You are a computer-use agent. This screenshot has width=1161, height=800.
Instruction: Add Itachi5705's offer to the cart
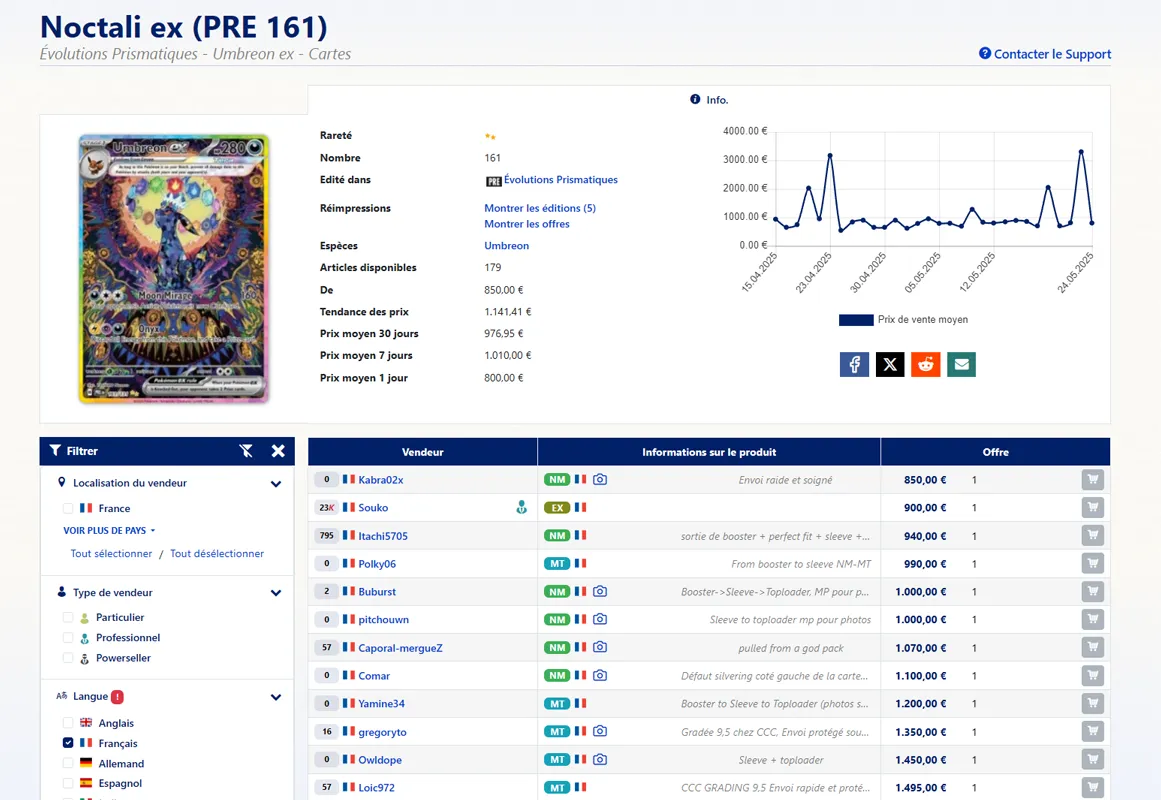pos(1092,536)
